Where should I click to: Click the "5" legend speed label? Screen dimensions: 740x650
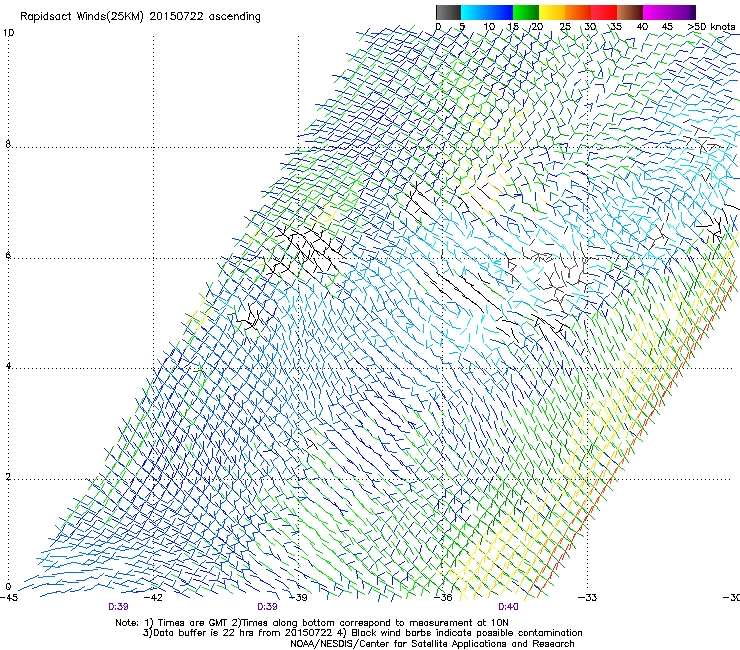point(462,27)
